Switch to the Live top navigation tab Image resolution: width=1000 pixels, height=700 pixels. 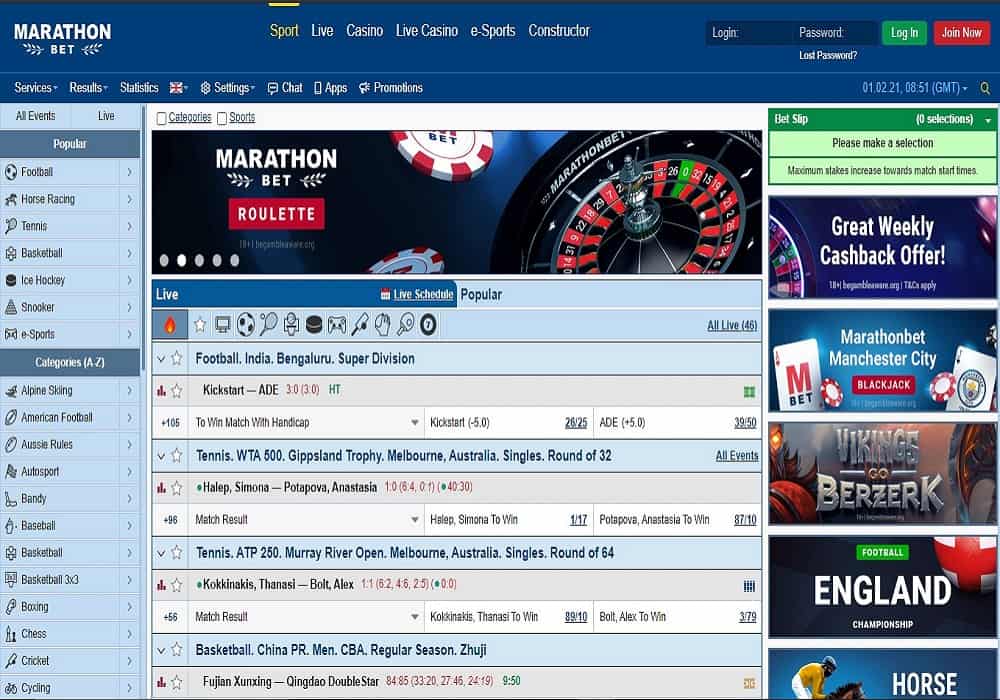coord(322,31)
